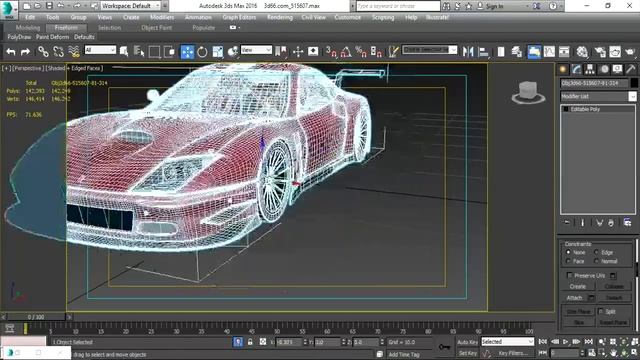Activate the Select and Link tool
Image resolution: width=640 pixels, height=360 pixels.
tap(43, 51)
